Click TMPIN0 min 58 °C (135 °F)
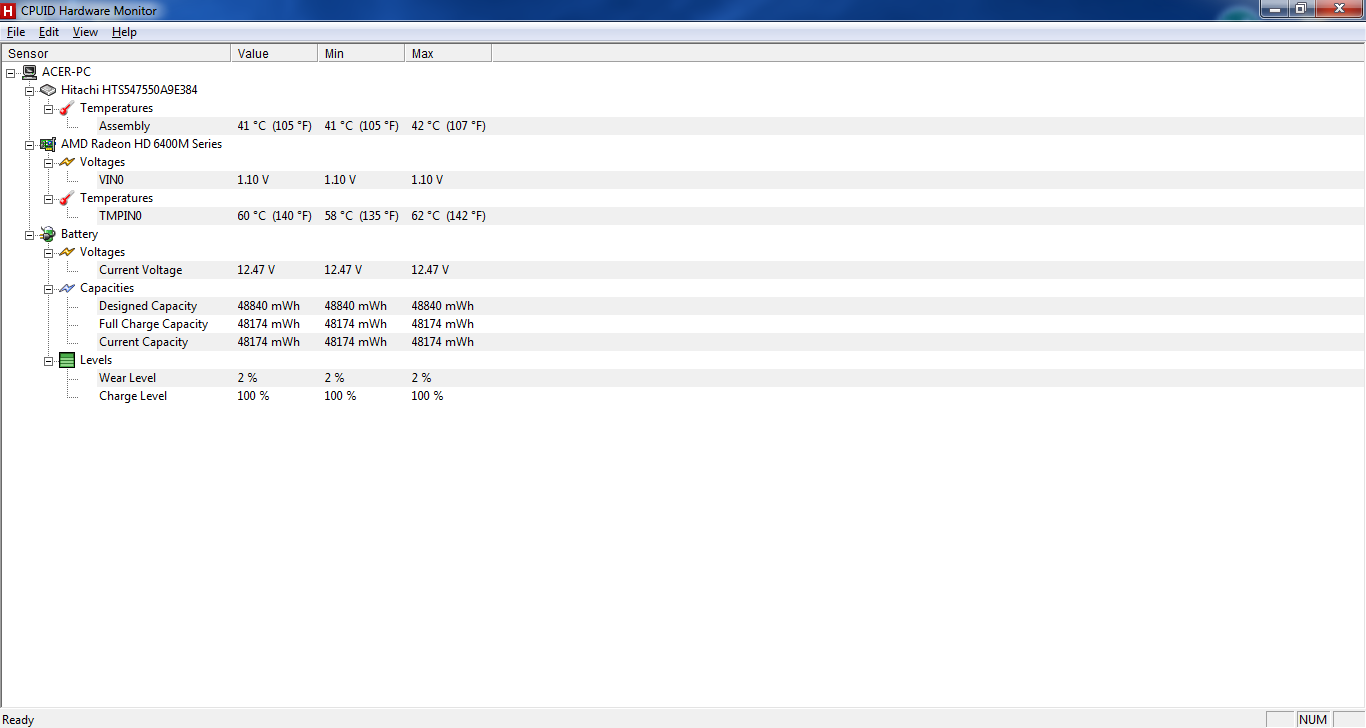Screen dimensions: 1366x728 click(x=361, y=216)
